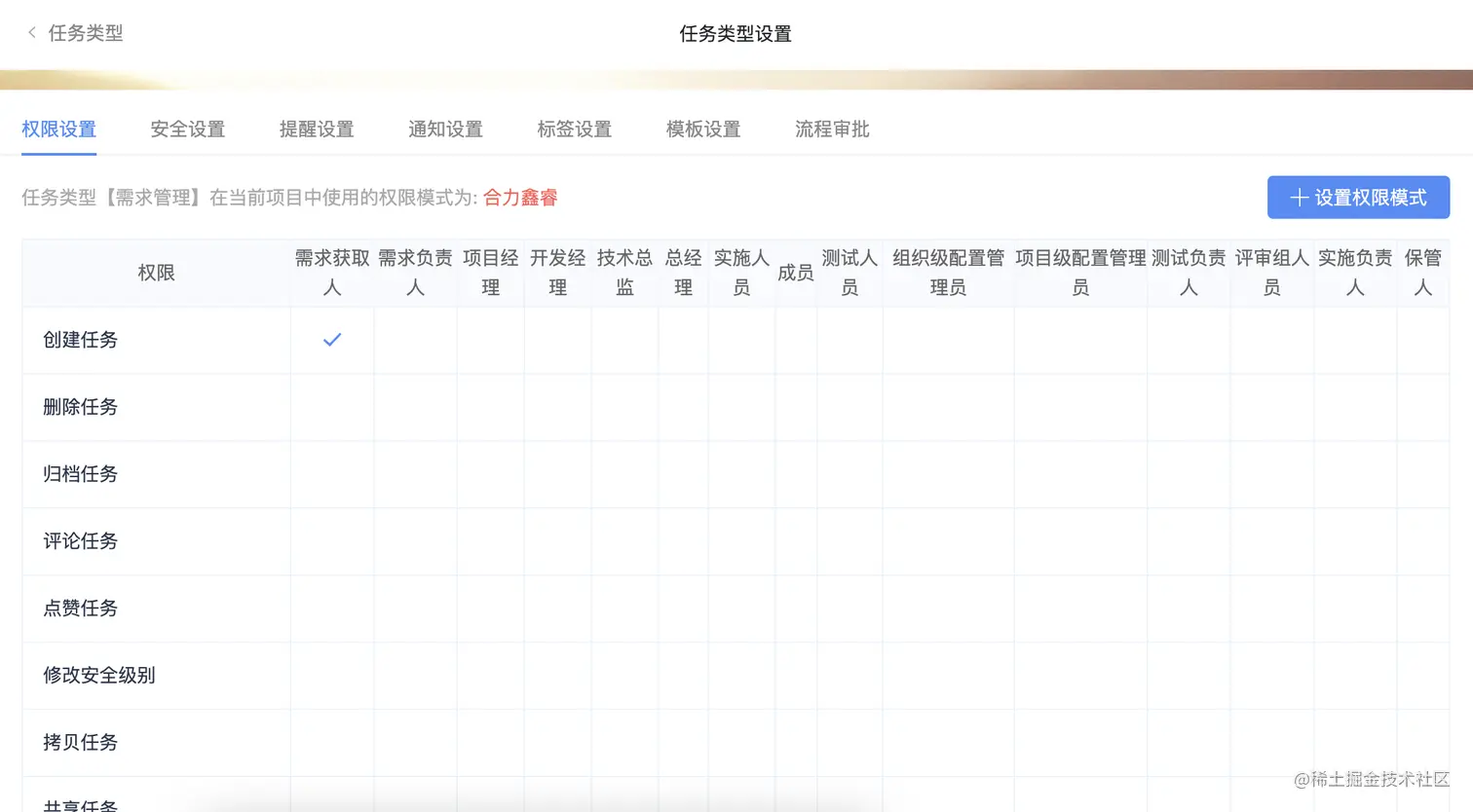Image resolution: width=1473 pixels, height=812 pixels.
Task: Click the 测试人员 column header
Action: [850, 273]
